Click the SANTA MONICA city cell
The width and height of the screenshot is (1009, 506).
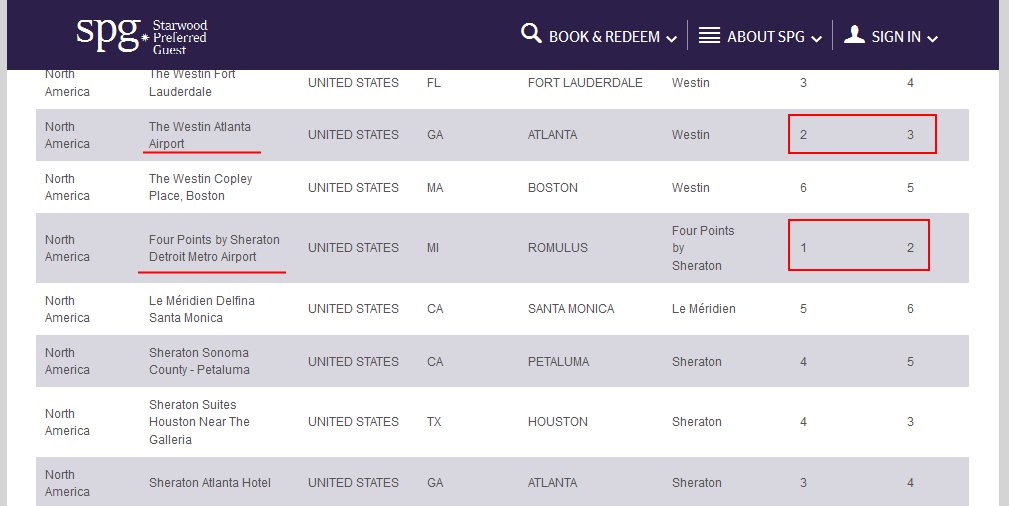(570, 309)
